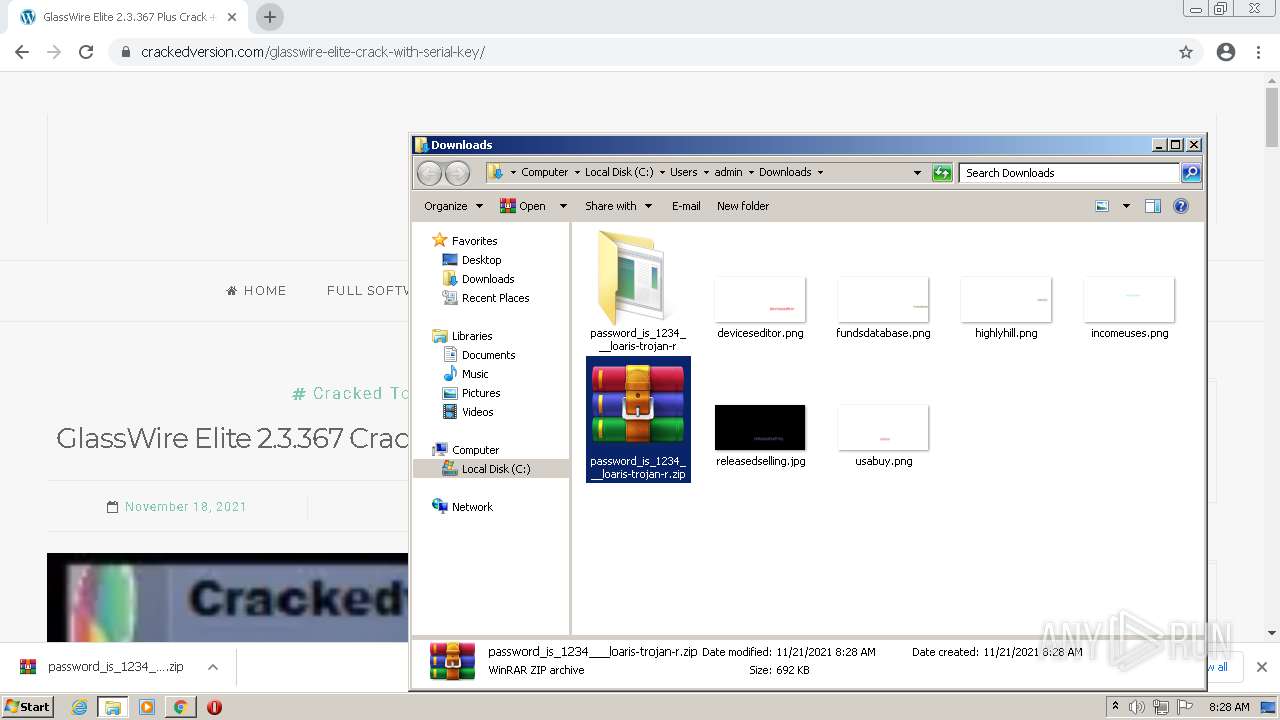The height and width of the screenshot is (720, 1280).
Task: Click FULL SOFTWARE menu on website
Action: click(x=367, y=291)
